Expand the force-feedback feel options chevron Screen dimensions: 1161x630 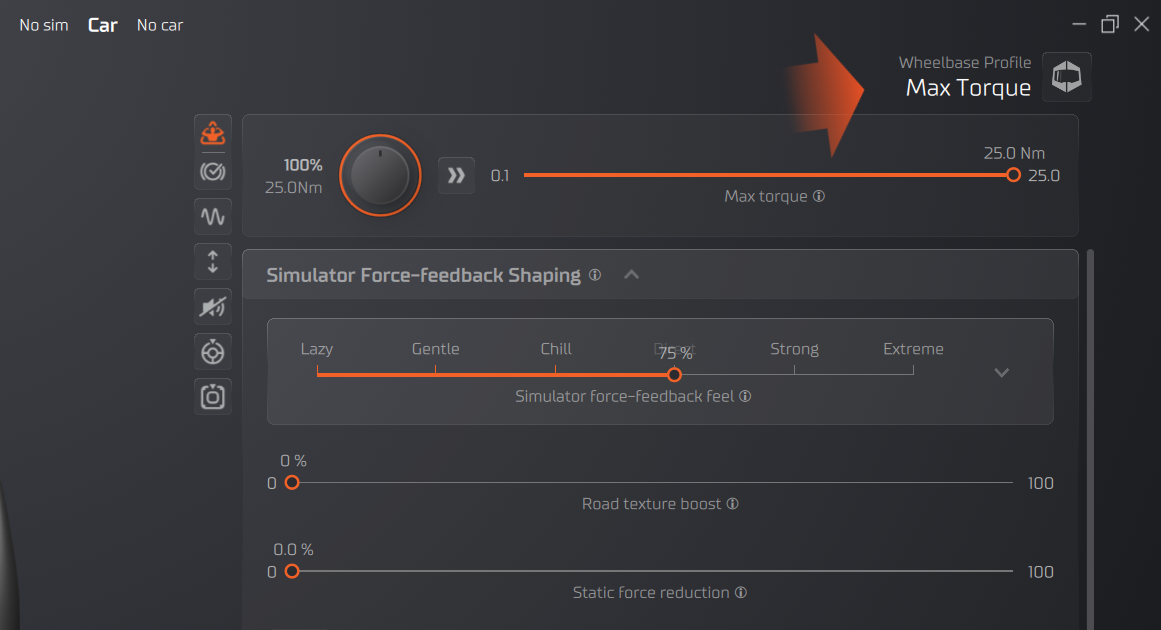1001,371
